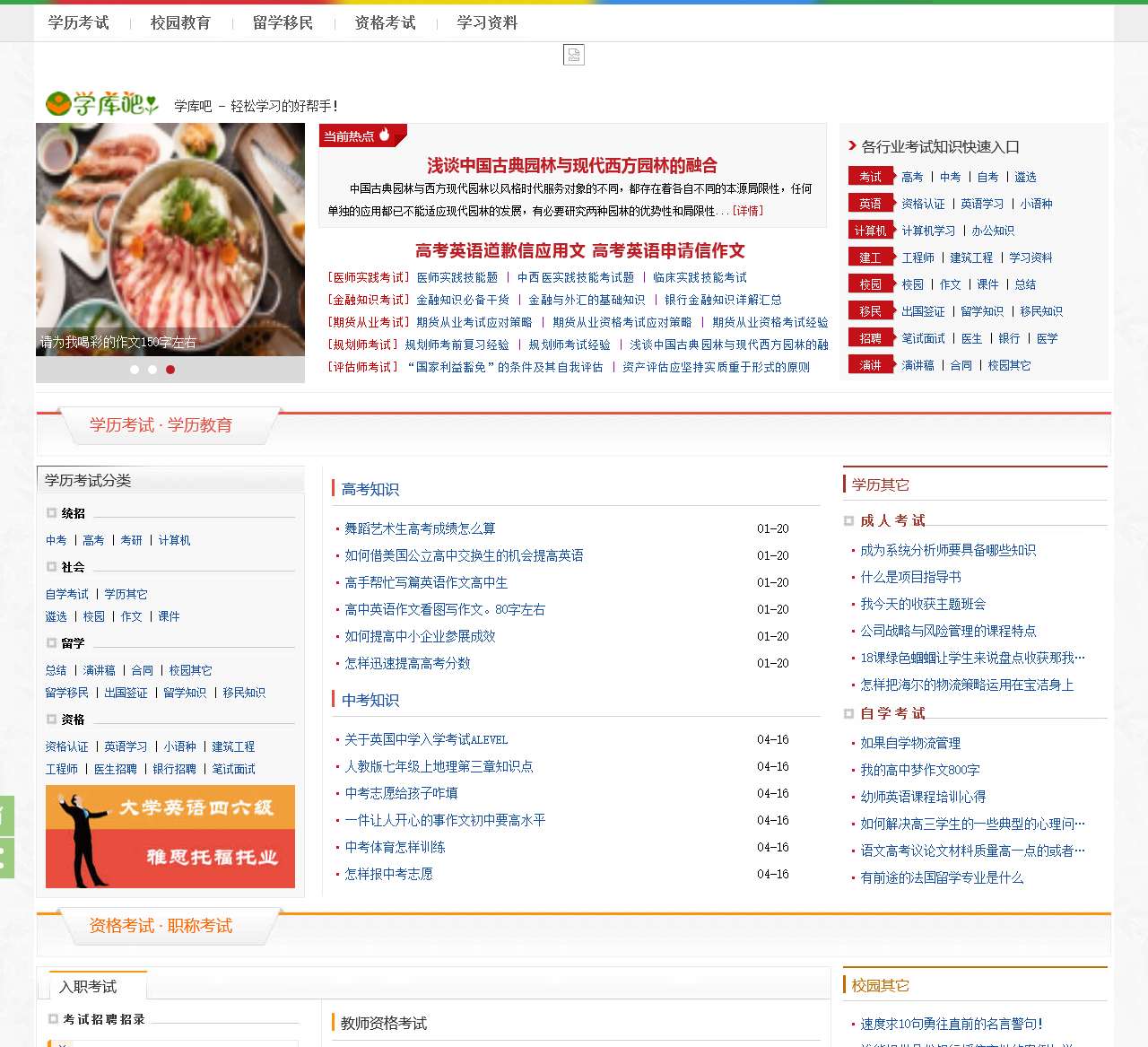Open article 公司战略与风险管理的课程特点
Viewport: 1148px width, 1047px height.
click(948, 631)
